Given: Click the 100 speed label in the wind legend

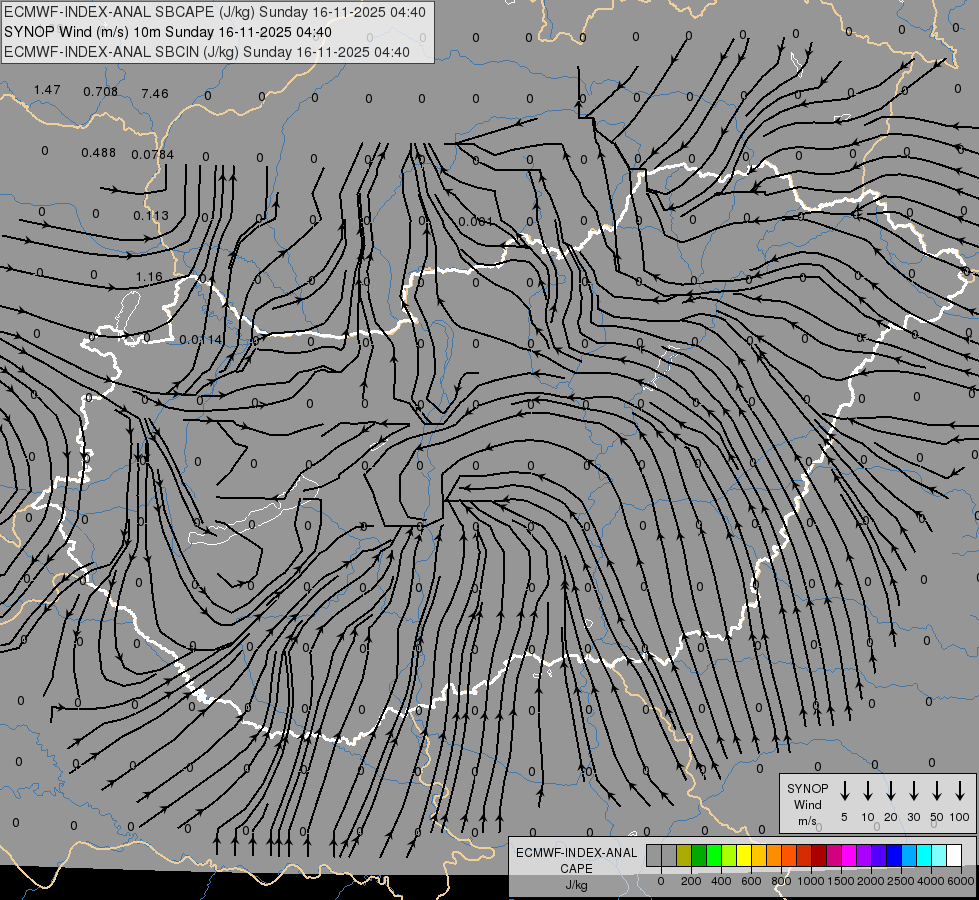Looking at the screenshot, I should pyautogui.click(x=960, y=817).
